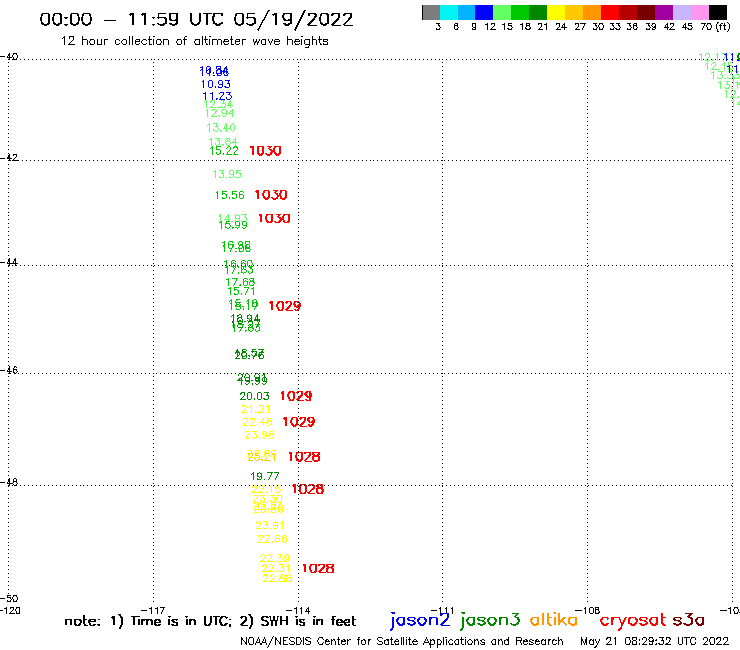Click the cryosat satellite label
This screenshot has width=740, height=650.
pos(633,620)
